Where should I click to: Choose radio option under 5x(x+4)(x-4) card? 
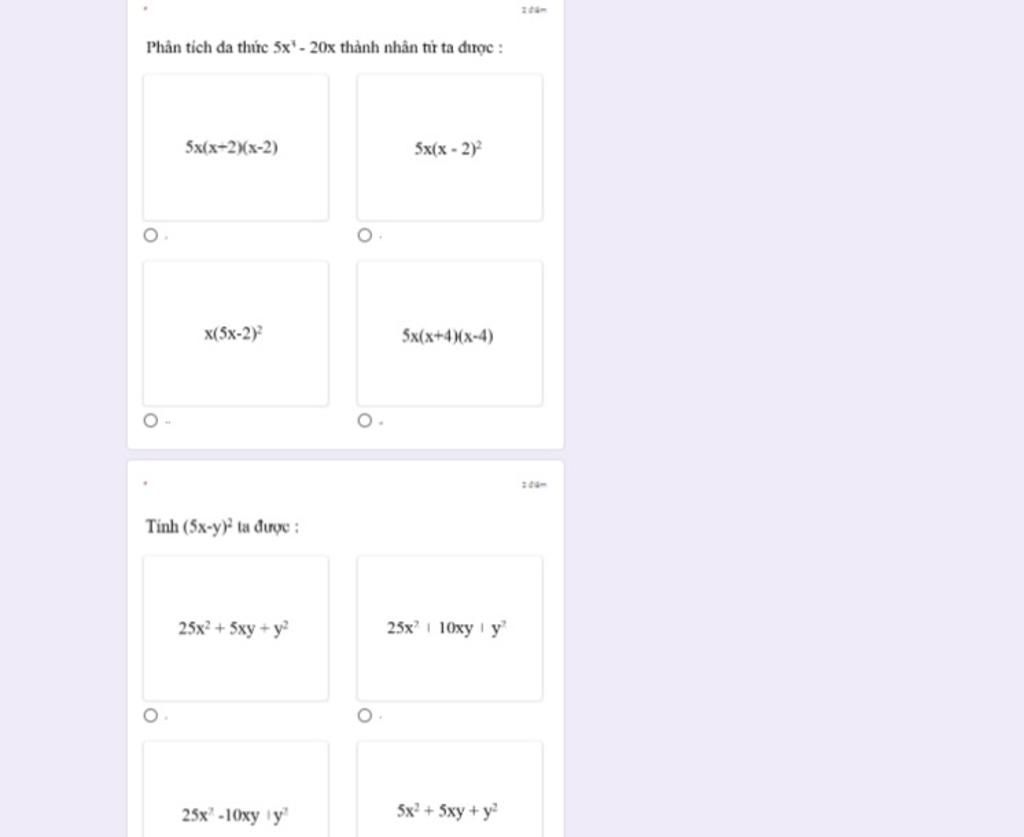tap(365, 420)
